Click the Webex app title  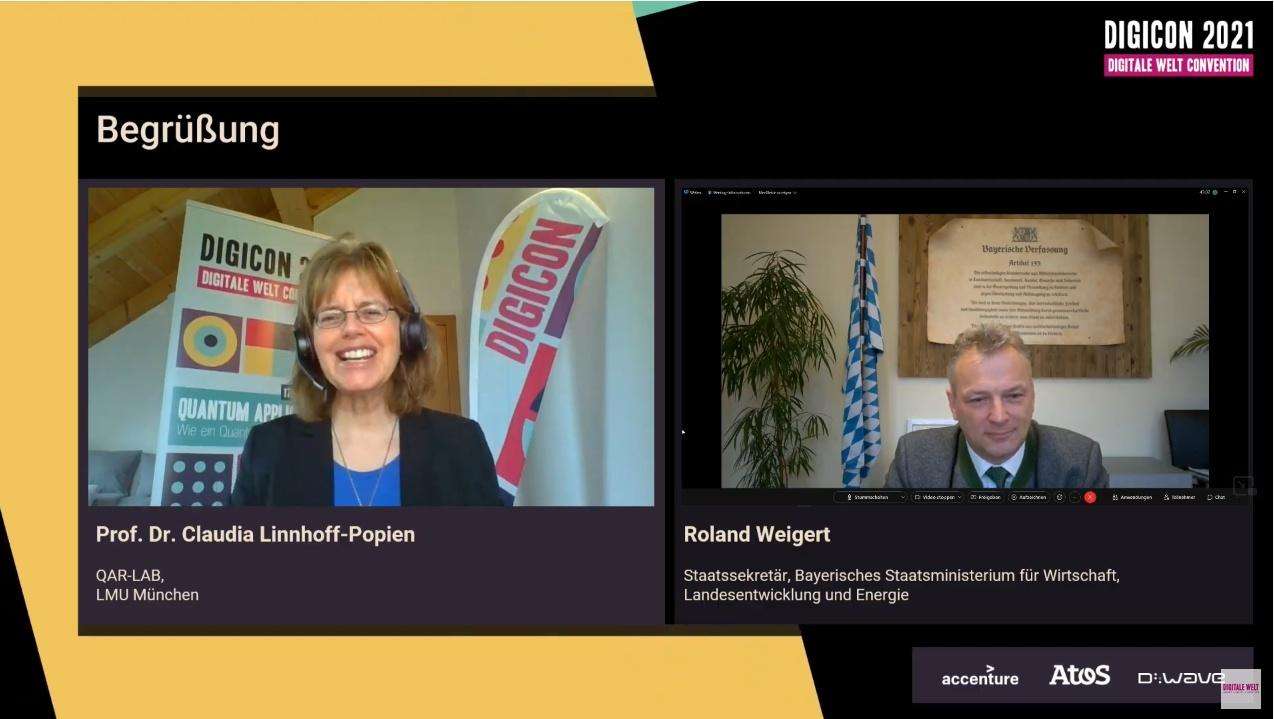click(x=692, y=192)
